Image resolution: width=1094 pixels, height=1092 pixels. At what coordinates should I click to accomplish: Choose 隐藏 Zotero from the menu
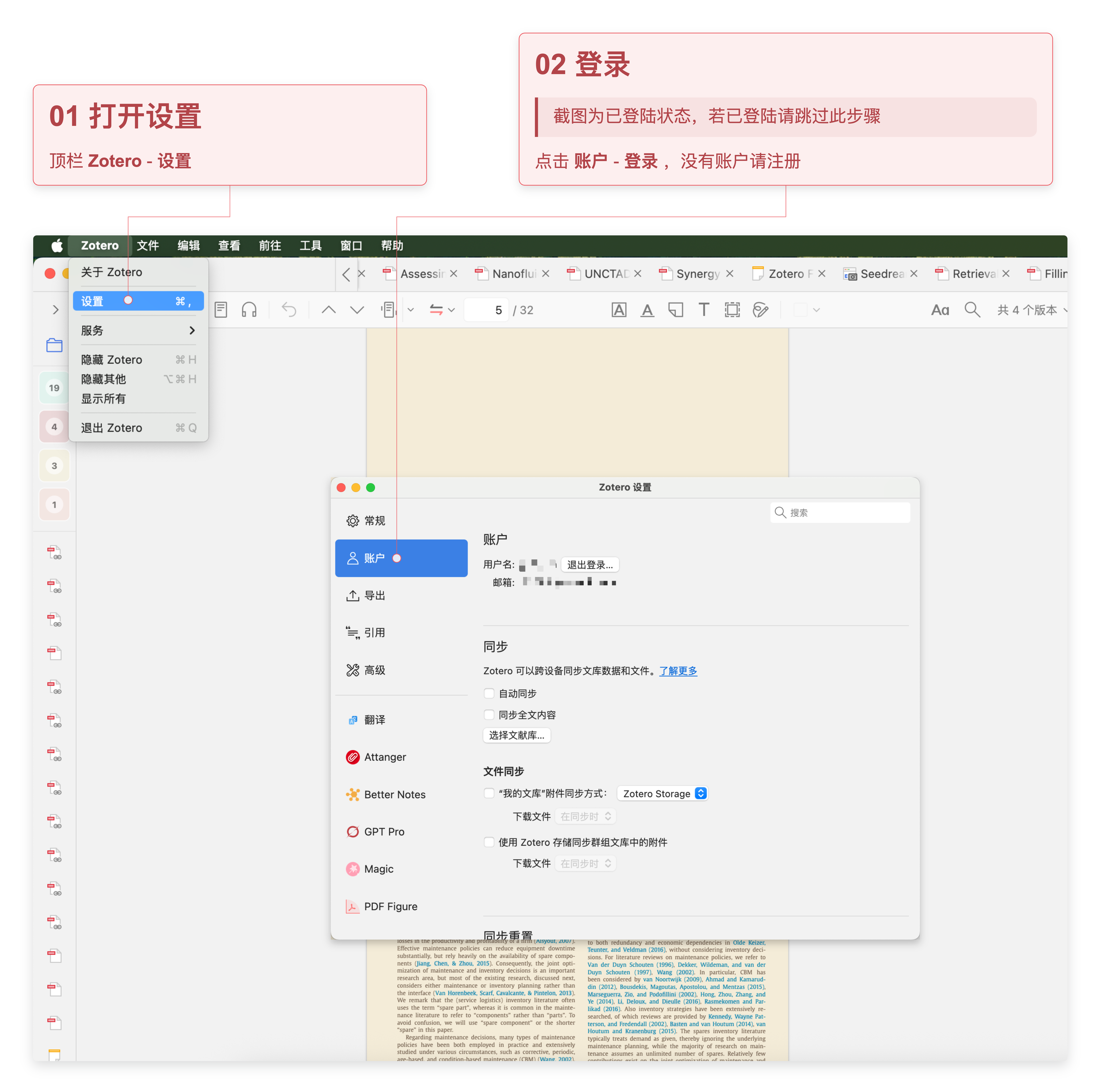[x=138, y=360]
